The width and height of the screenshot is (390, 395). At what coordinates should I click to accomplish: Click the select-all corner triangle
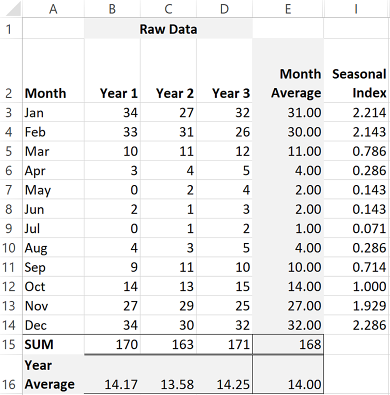[12, 9]
